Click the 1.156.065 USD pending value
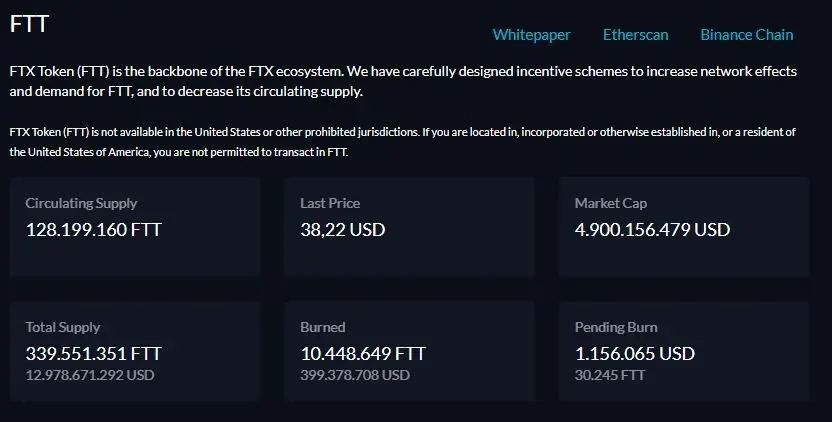 tap(635, 354)
